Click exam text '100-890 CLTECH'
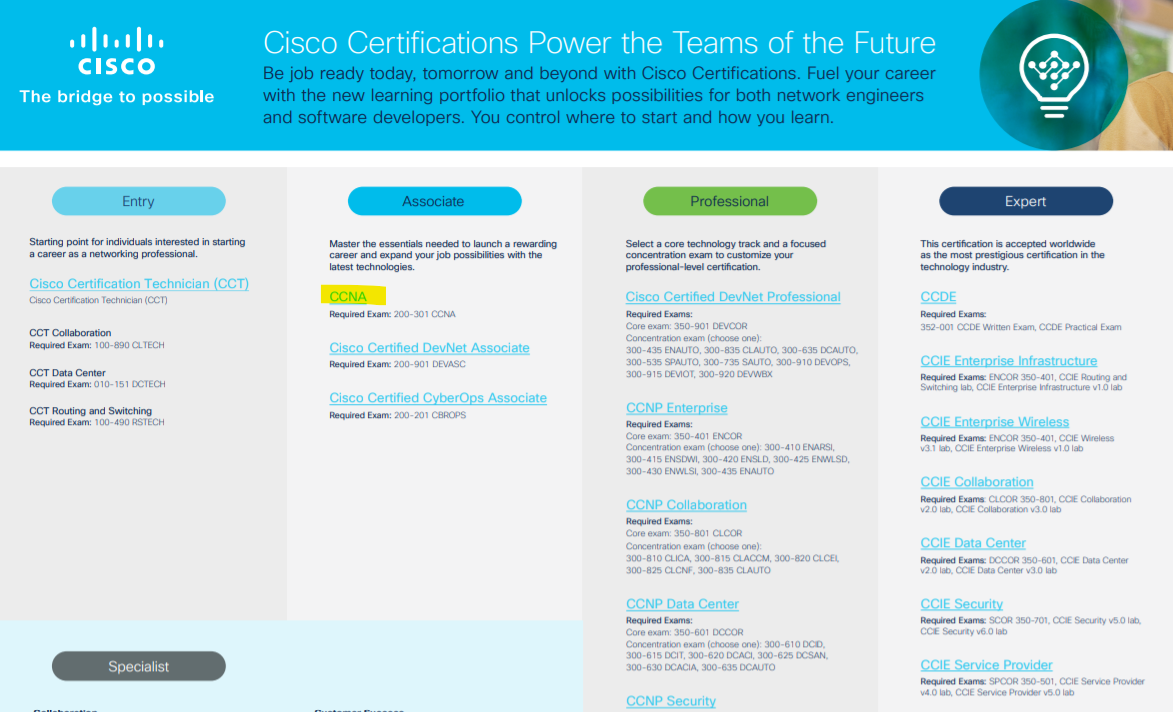The width and height of the screenshot is (1173, 712). pyautogui.click(x=129, y=346)
